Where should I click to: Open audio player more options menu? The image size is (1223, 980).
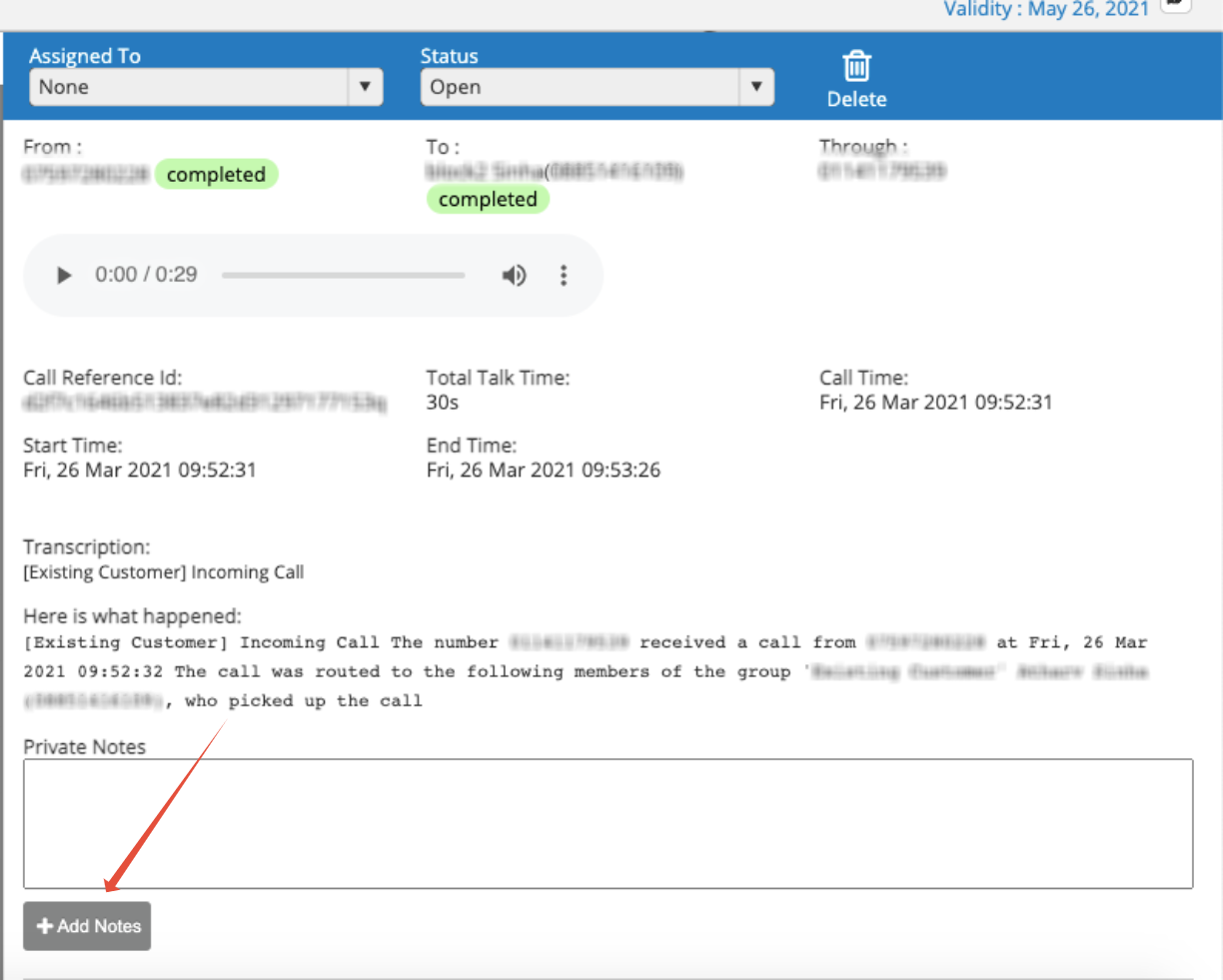tap(564, 276)
